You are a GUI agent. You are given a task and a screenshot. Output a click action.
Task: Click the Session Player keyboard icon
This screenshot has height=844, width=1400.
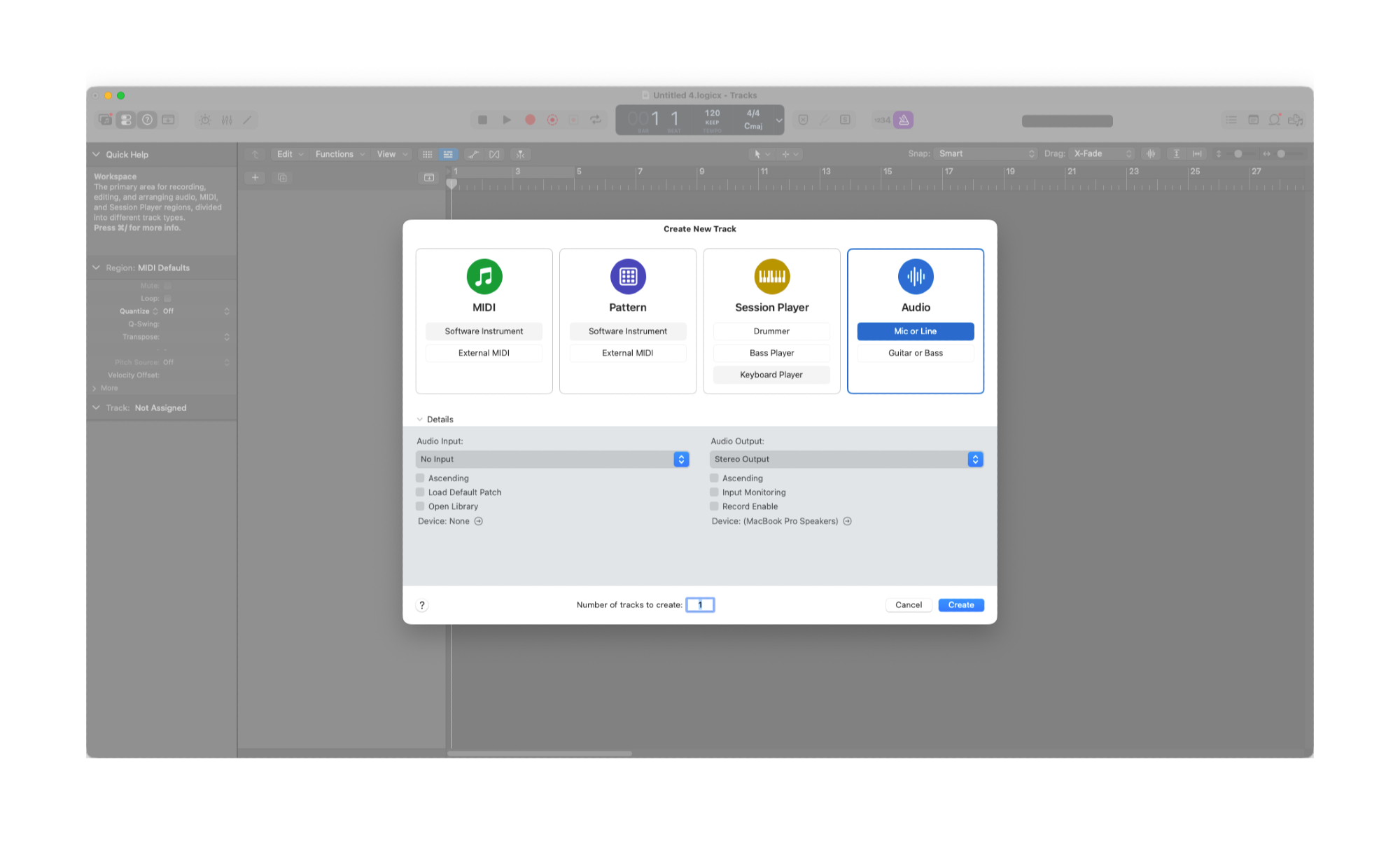771,277
